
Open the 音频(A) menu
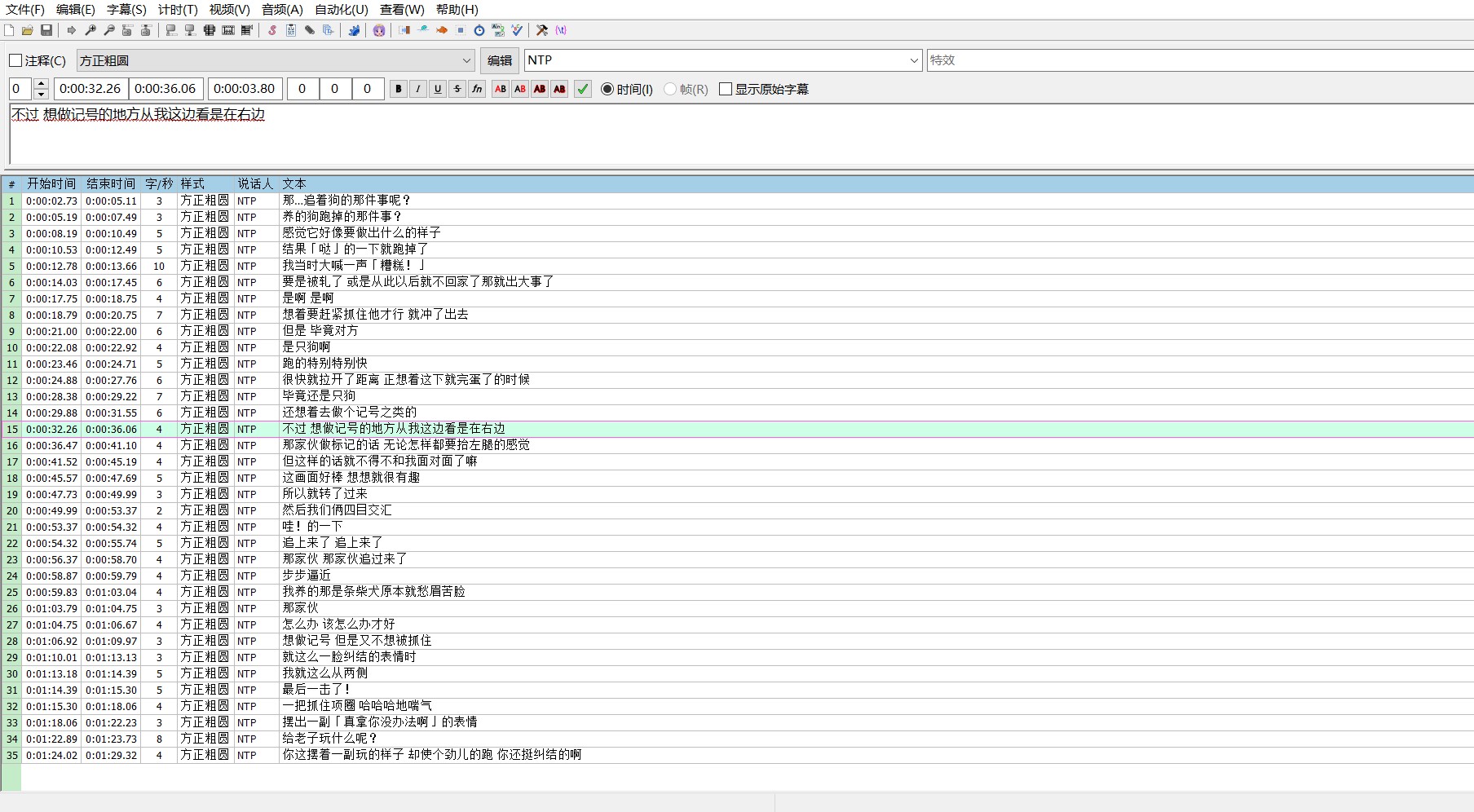tap(282, 10)
